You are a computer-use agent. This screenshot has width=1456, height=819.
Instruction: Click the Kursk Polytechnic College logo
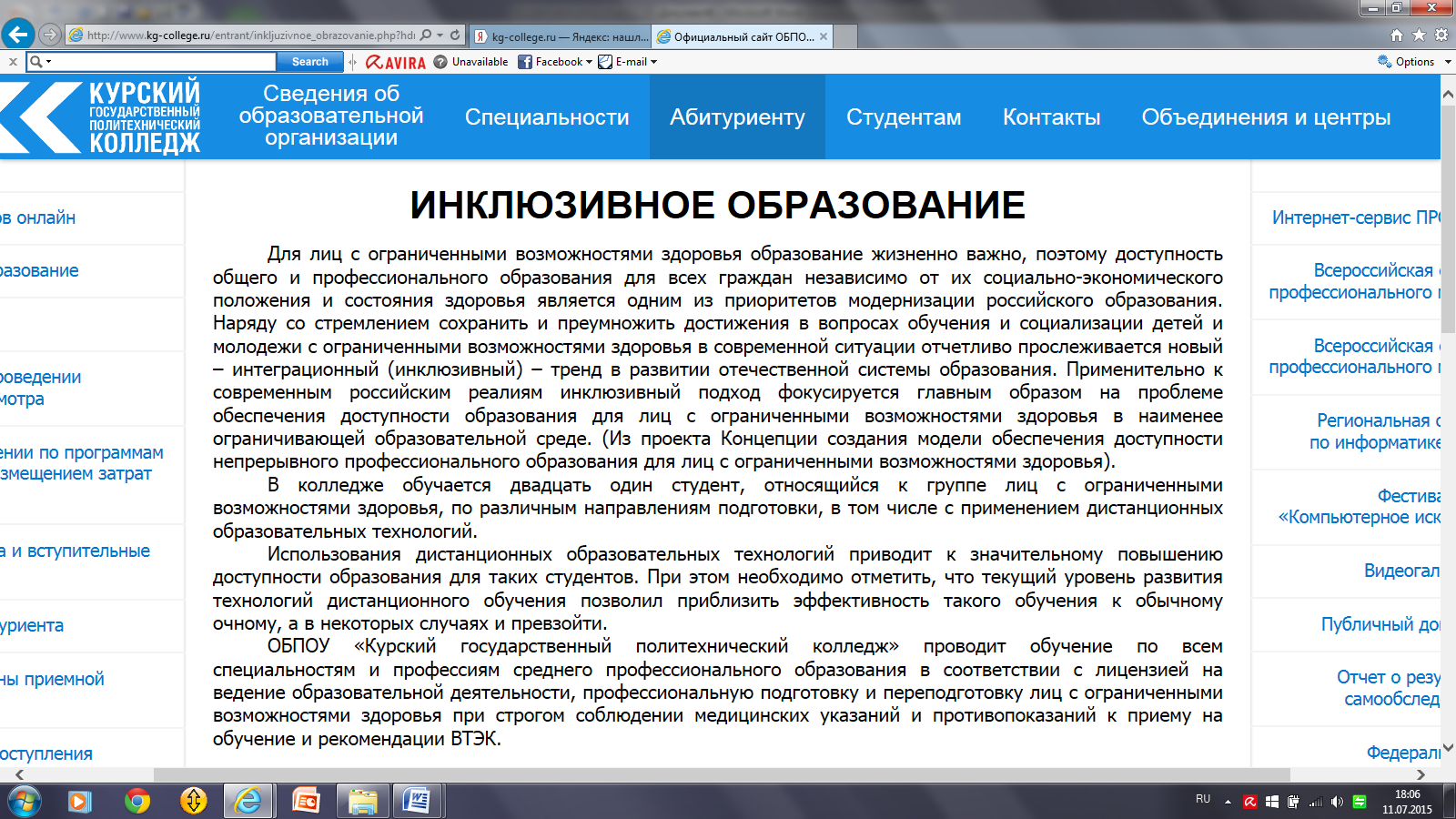100,117
